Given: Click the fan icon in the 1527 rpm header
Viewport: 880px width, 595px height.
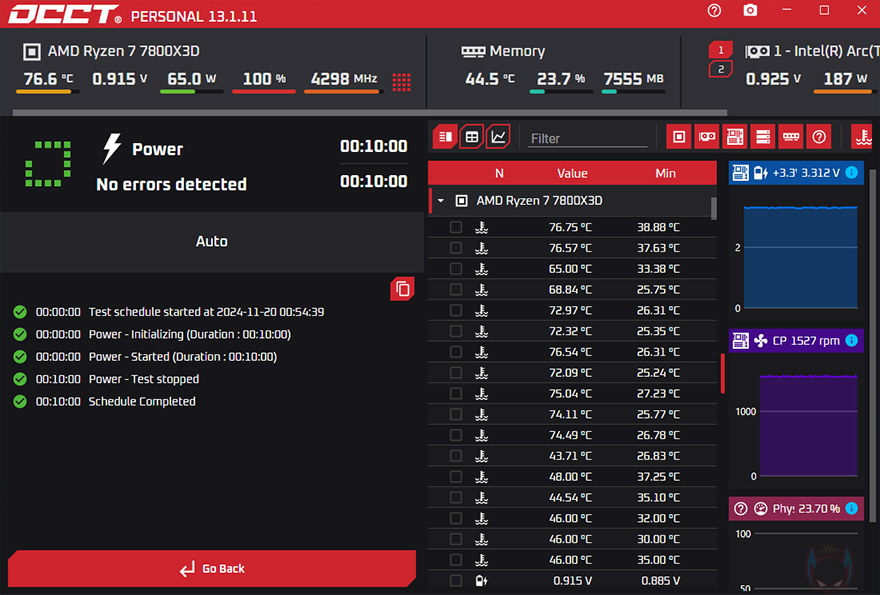Looking at the screenshot, I should pyautogui.click(x=760, y=341).
